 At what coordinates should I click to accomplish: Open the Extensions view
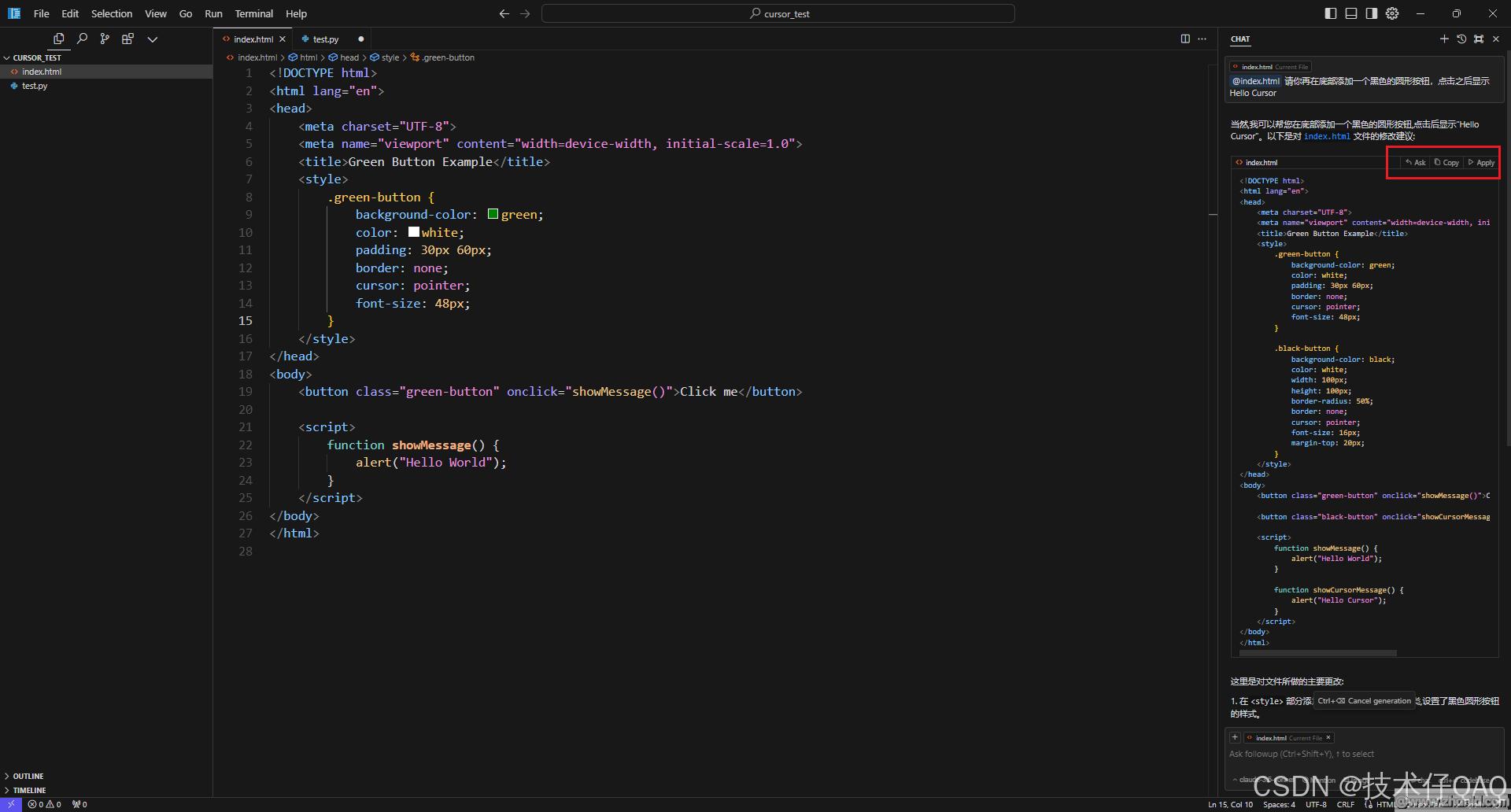click(127, 39)
